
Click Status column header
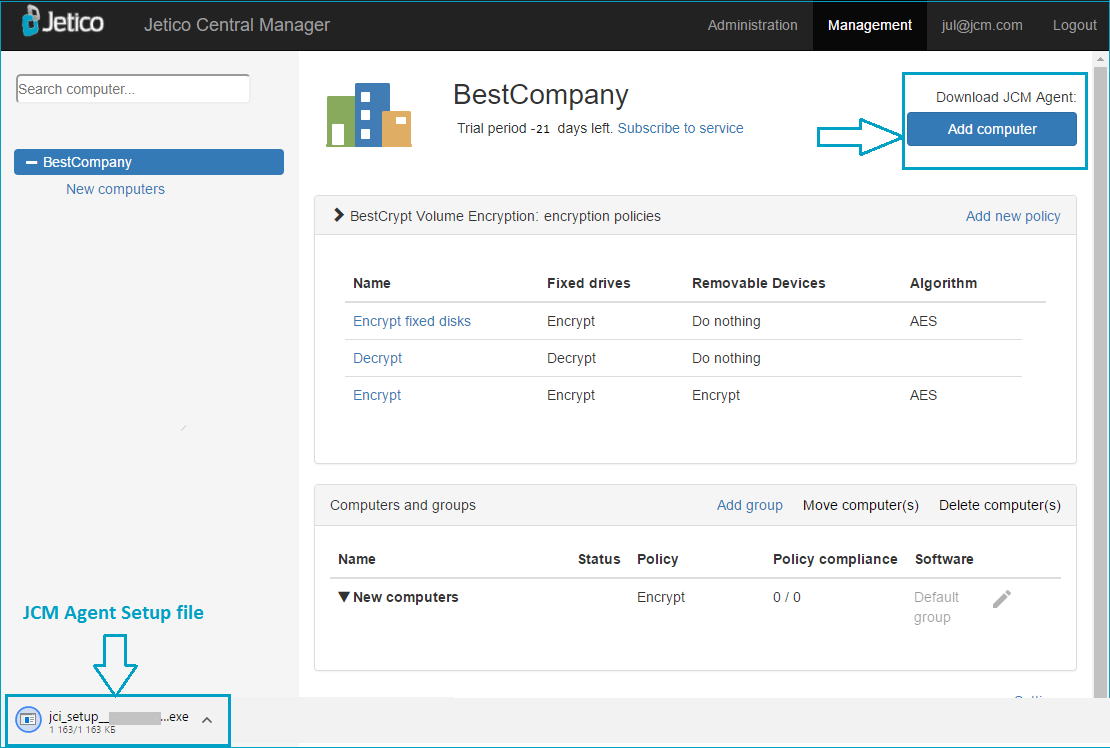(598, 559)
